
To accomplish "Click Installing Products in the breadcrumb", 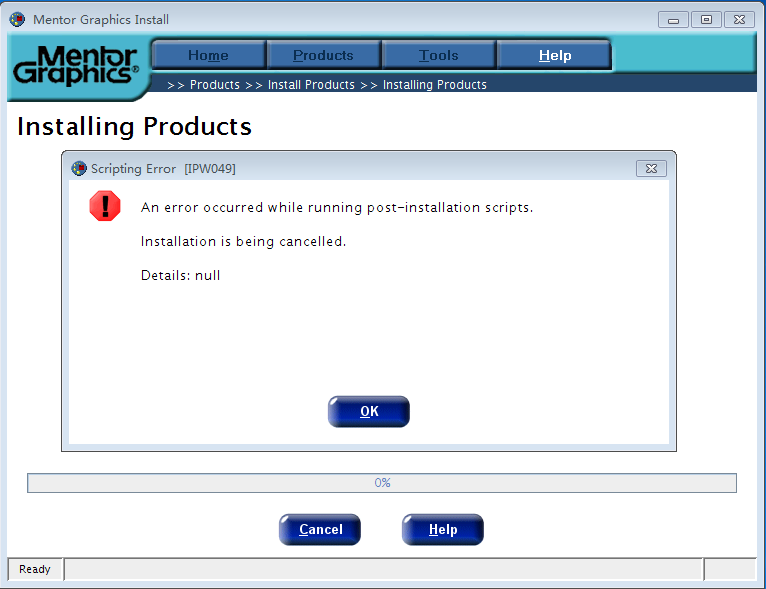I will [x=435, y=84].
